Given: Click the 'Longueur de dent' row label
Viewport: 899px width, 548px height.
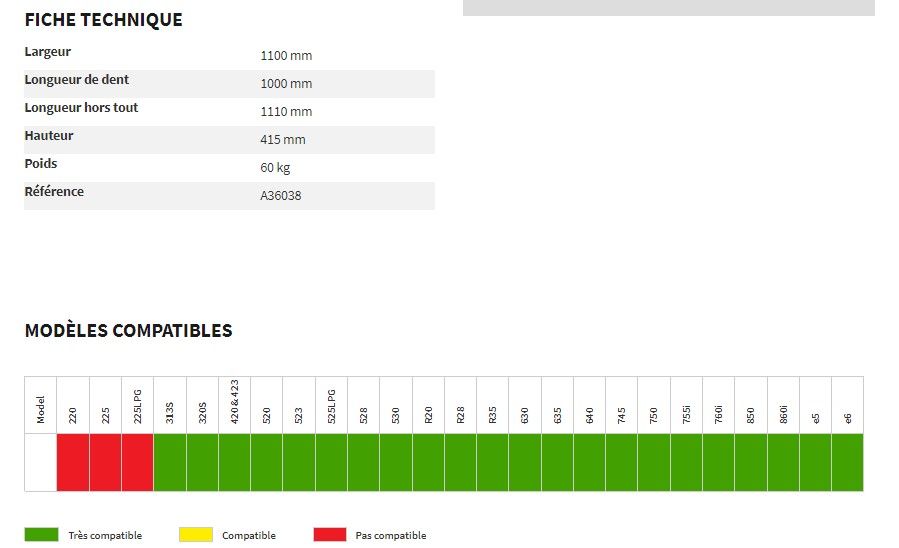Looking at the screenshot, I should coord(77,80).
